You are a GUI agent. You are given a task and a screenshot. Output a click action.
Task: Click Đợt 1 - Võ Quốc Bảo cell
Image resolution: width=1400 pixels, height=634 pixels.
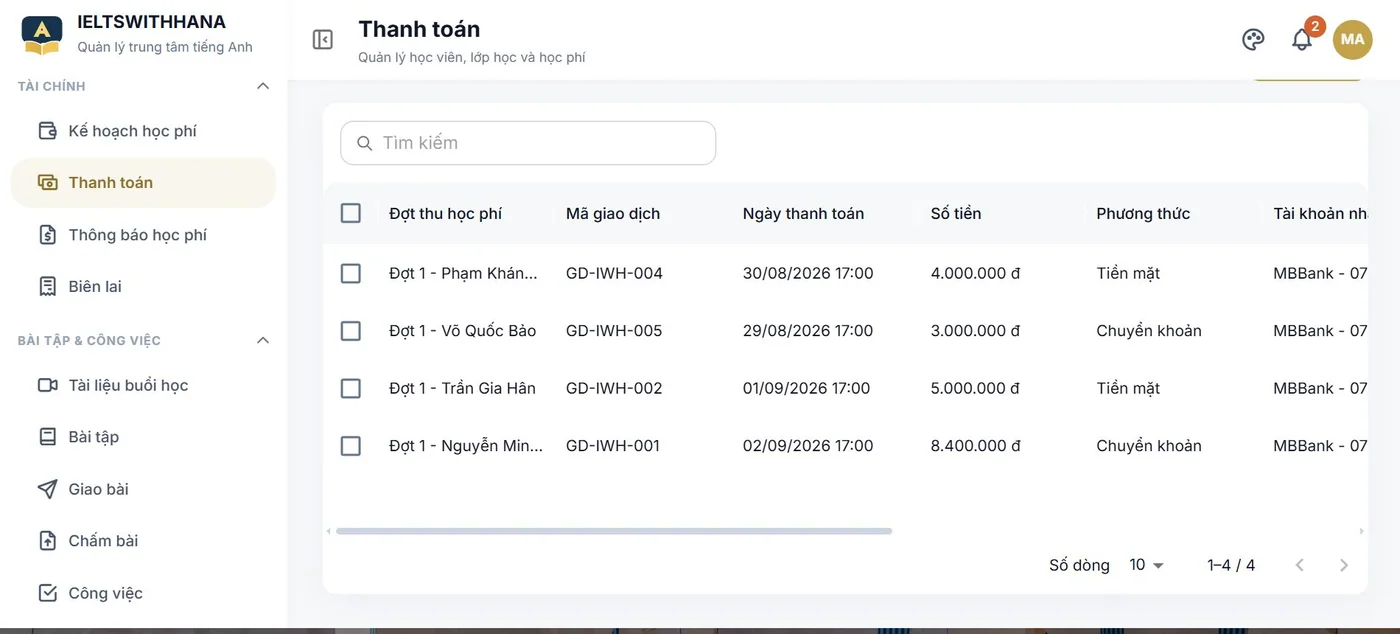click(x=463, y=331)
